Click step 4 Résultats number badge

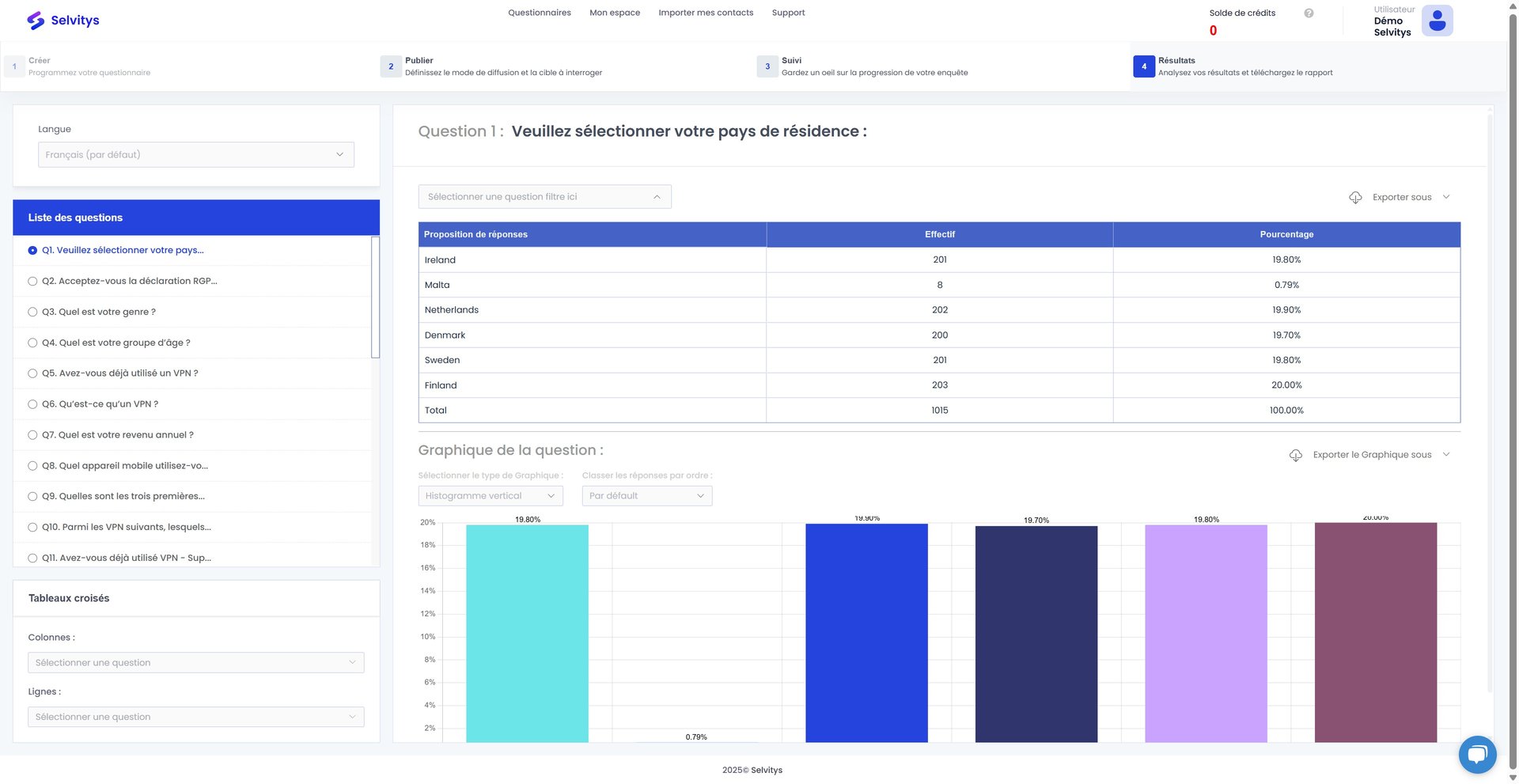[x=1143, y=66]
